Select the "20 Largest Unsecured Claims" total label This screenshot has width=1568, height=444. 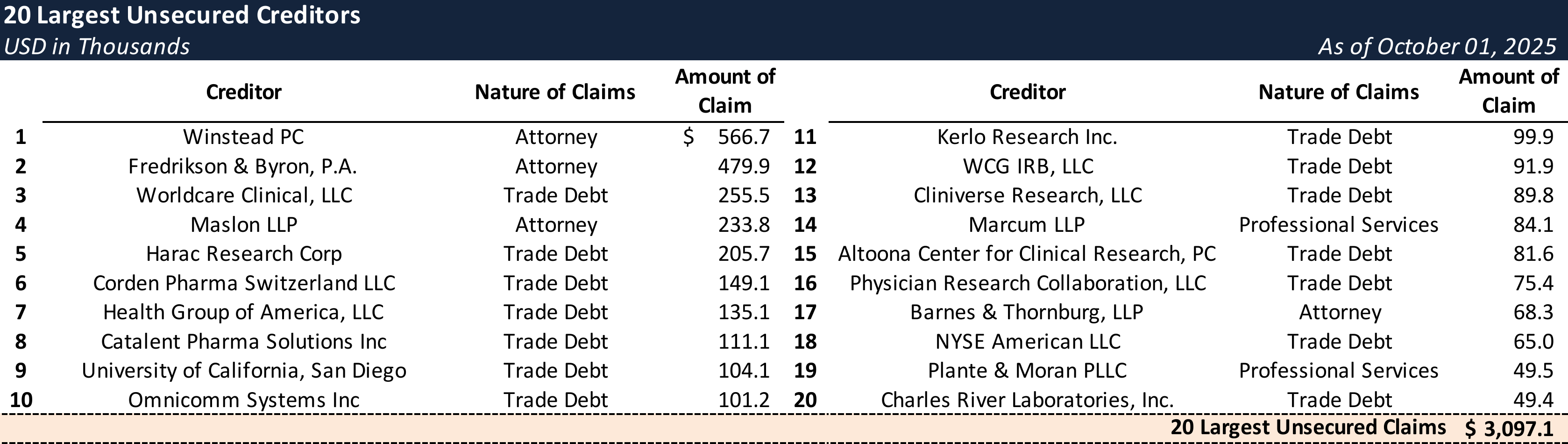tap(1307, 428)
